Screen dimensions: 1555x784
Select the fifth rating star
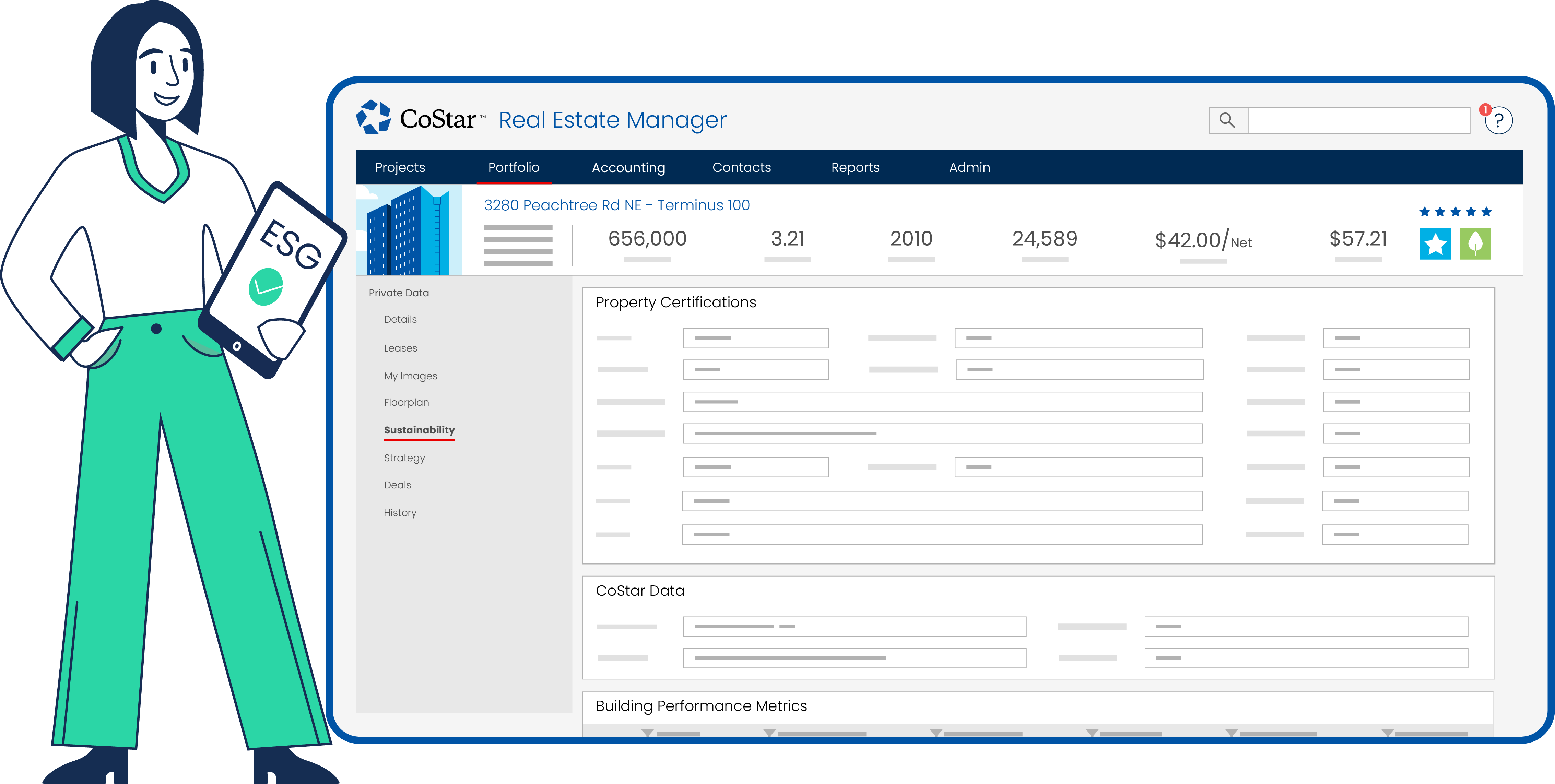tap(1487, 212)
